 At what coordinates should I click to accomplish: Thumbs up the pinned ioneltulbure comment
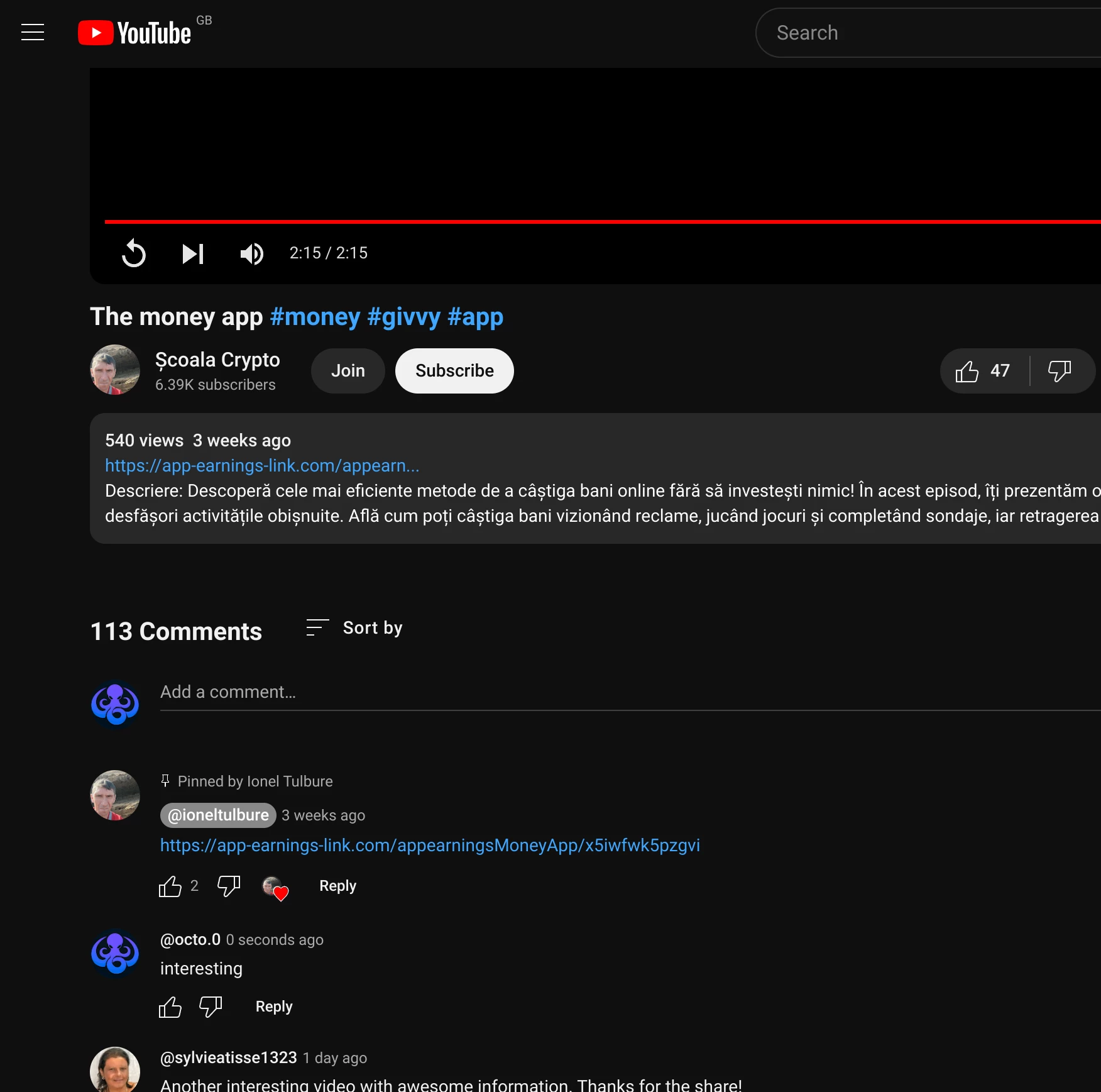pos(170,886)
